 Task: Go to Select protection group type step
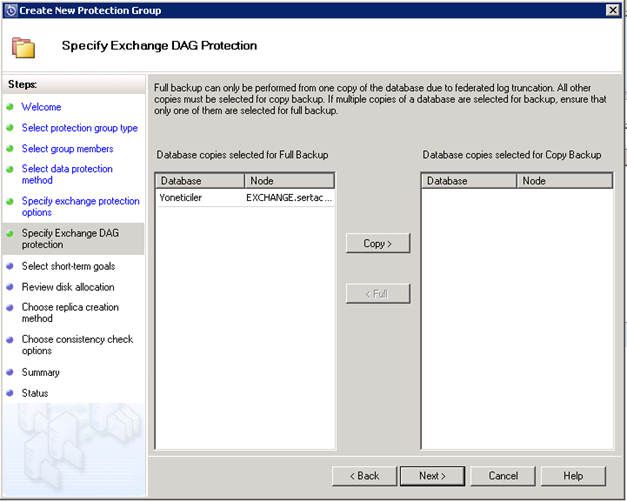point(79,128)
